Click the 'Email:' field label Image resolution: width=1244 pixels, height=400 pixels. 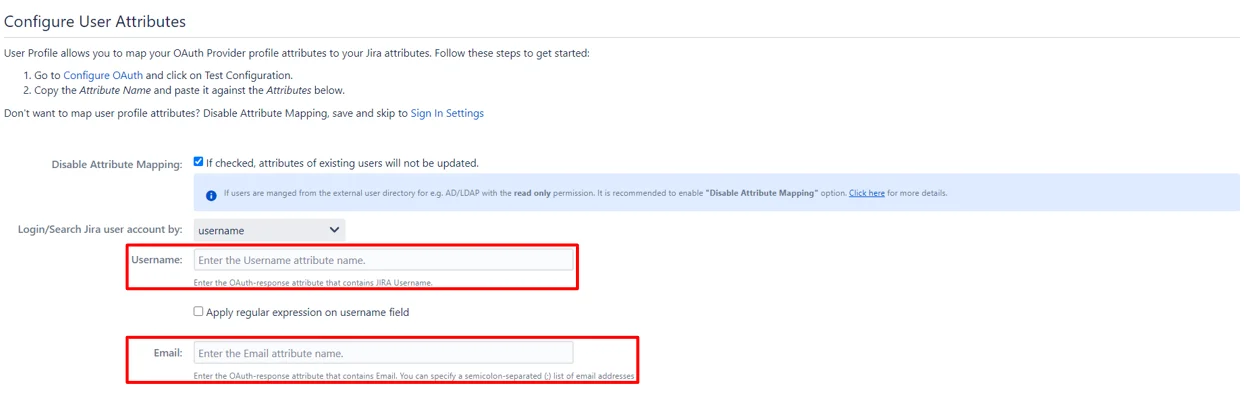point(168,353)
